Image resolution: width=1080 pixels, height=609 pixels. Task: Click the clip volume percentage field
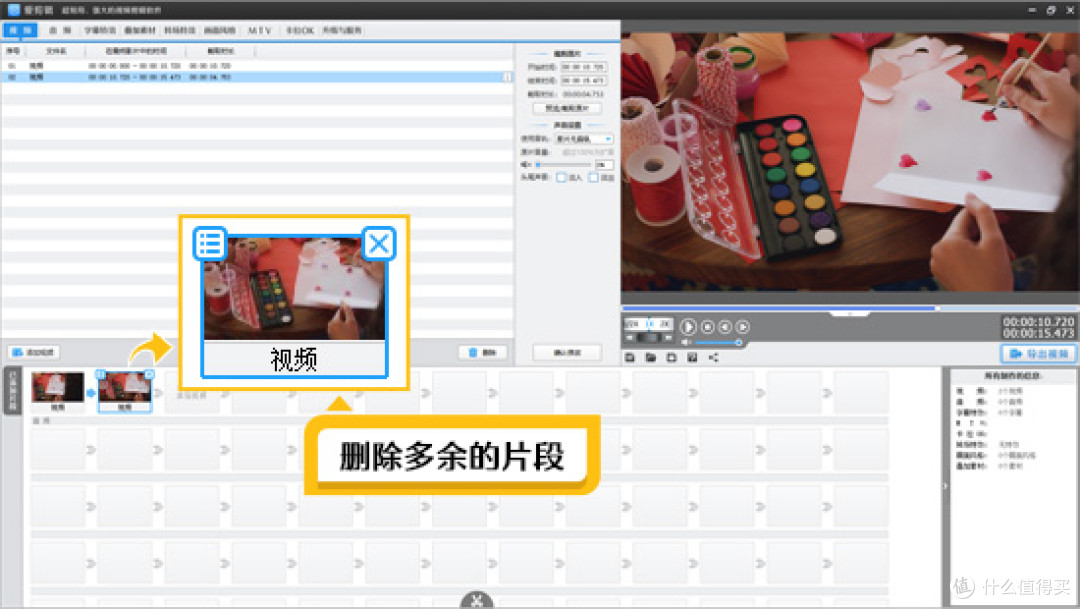click(x=603, y=165)
